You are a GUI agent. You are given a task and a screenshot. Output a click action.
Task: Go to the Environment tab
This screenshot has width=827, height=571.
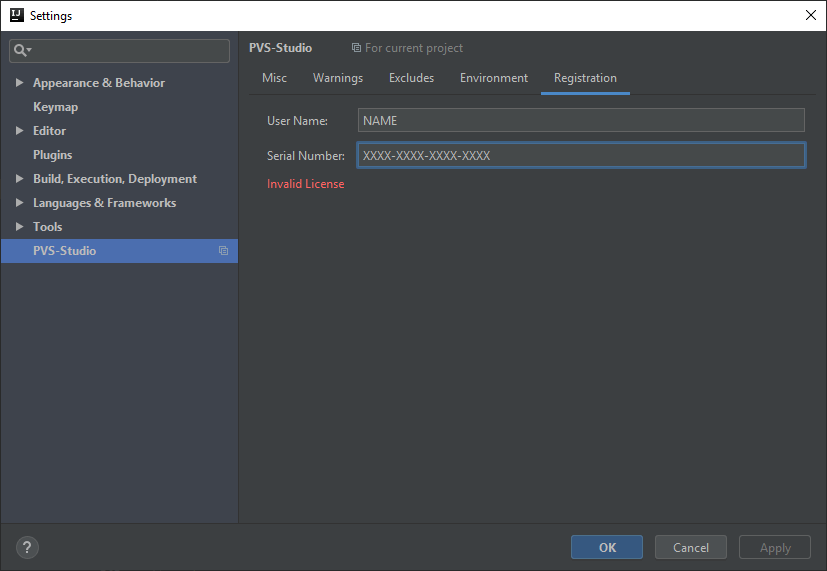(494, 78)
